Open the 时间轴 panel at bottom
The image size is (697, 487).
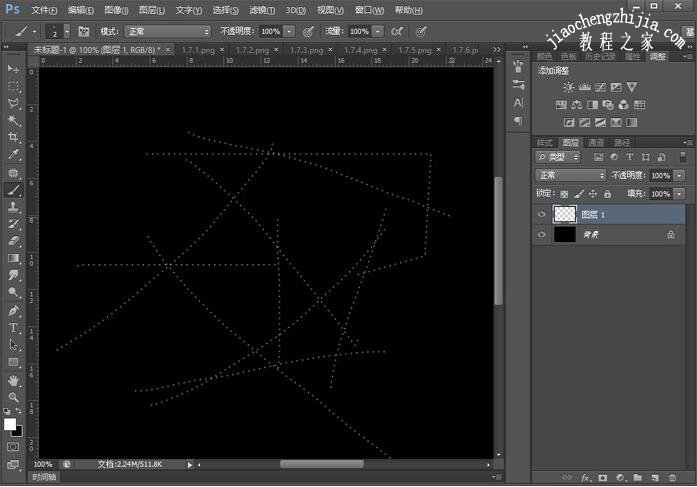44,478
